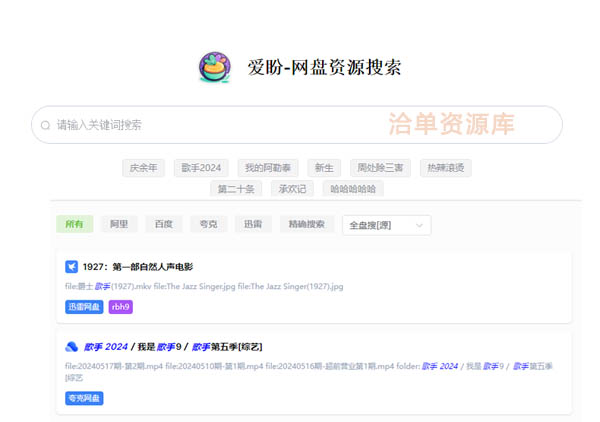Click the 爱盼 bowl logo icon
Screen dimensions: 600x422
(x=215, y=67)
